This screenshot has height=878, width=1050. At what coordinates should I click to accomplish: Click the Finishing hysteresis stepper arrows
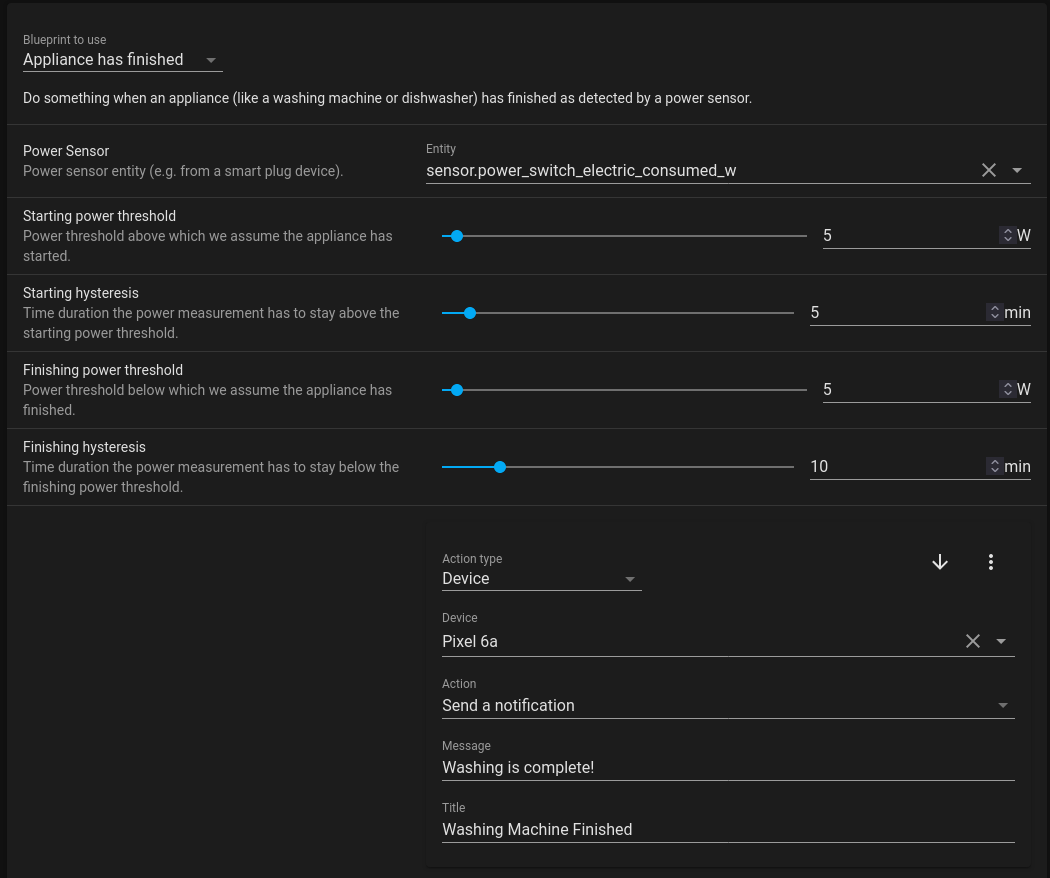[x=993, y=467]
